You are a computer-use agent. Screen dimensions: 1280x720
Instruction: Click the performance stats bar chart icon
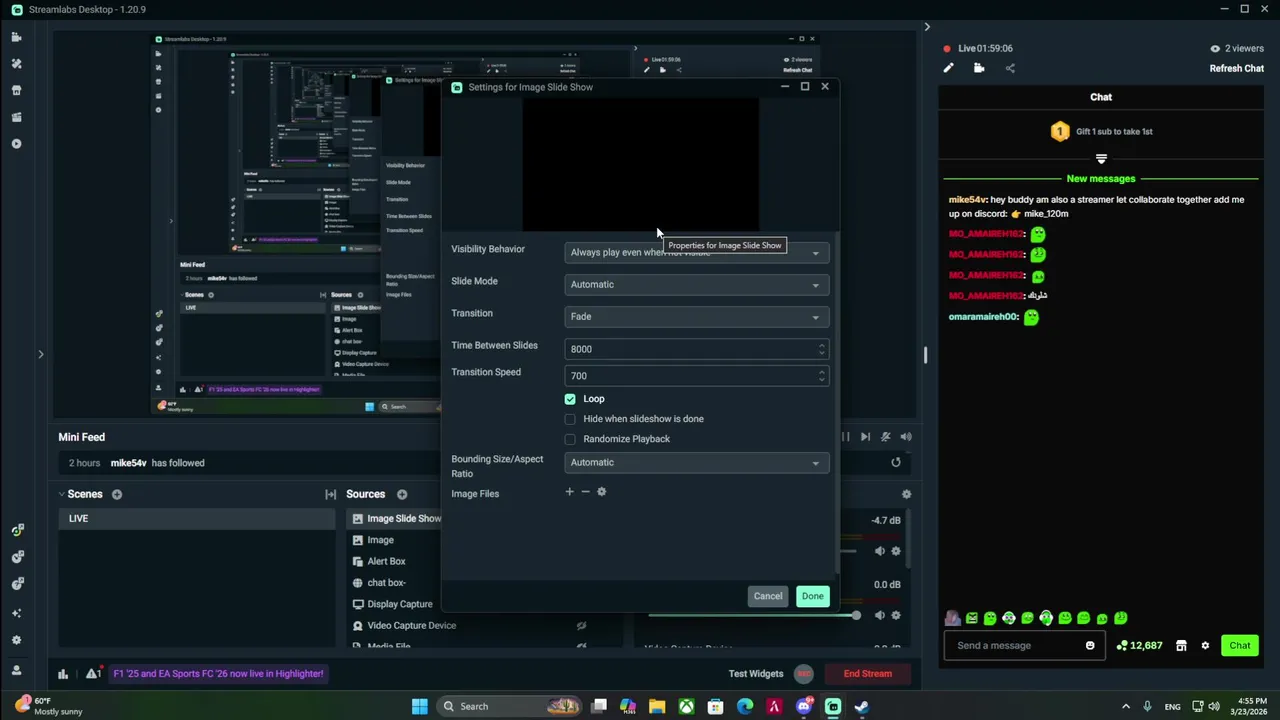click(x=63, y=674)
